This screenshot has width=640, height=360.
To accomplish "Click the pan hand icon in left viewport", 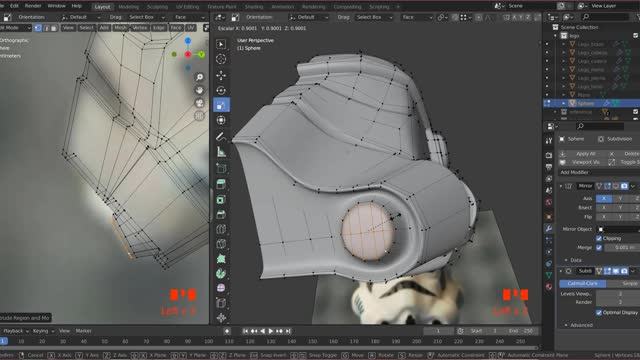I will 199,90.
